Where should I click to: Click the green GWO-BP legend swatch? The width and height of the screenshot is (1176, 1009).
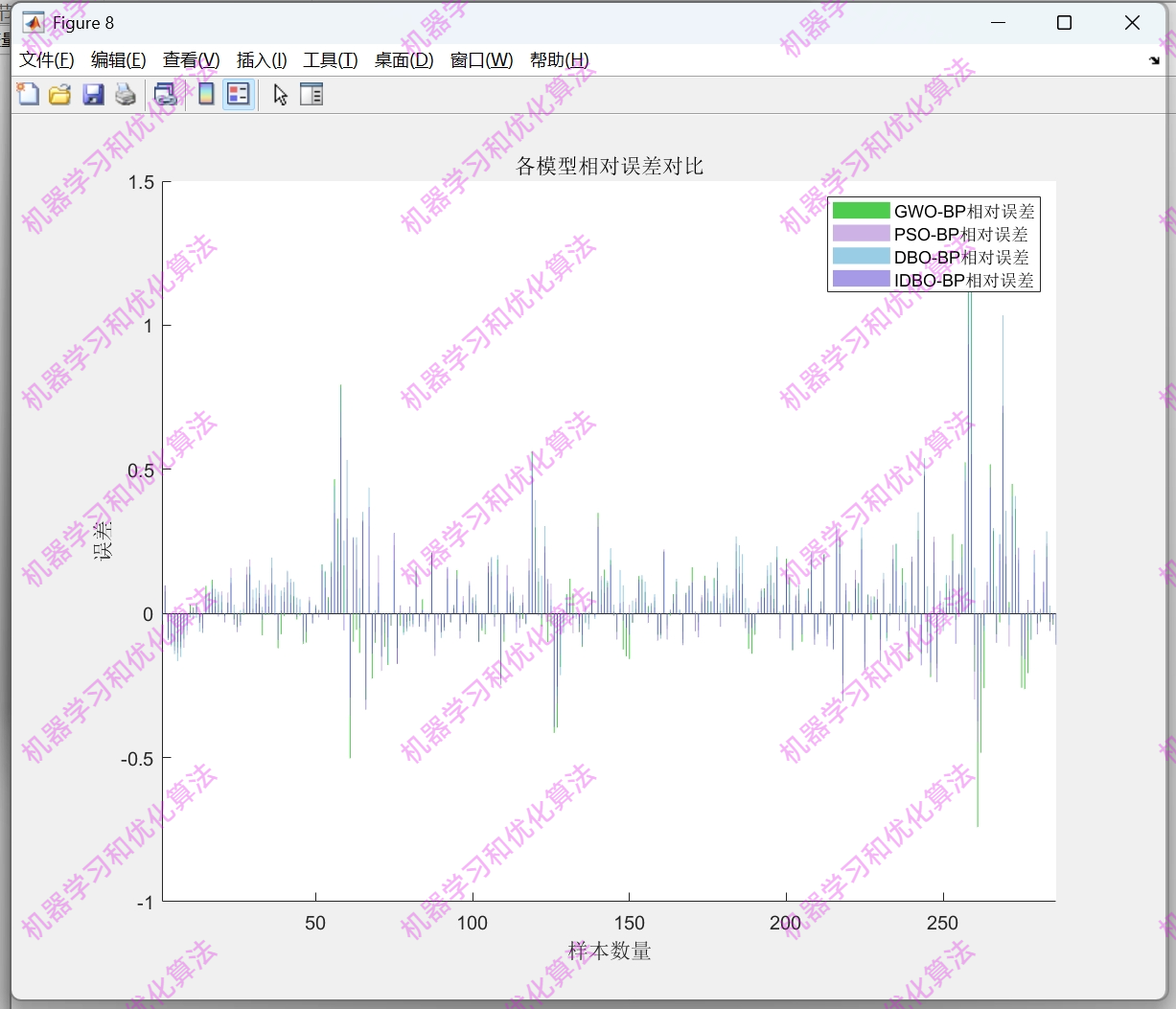862,211
